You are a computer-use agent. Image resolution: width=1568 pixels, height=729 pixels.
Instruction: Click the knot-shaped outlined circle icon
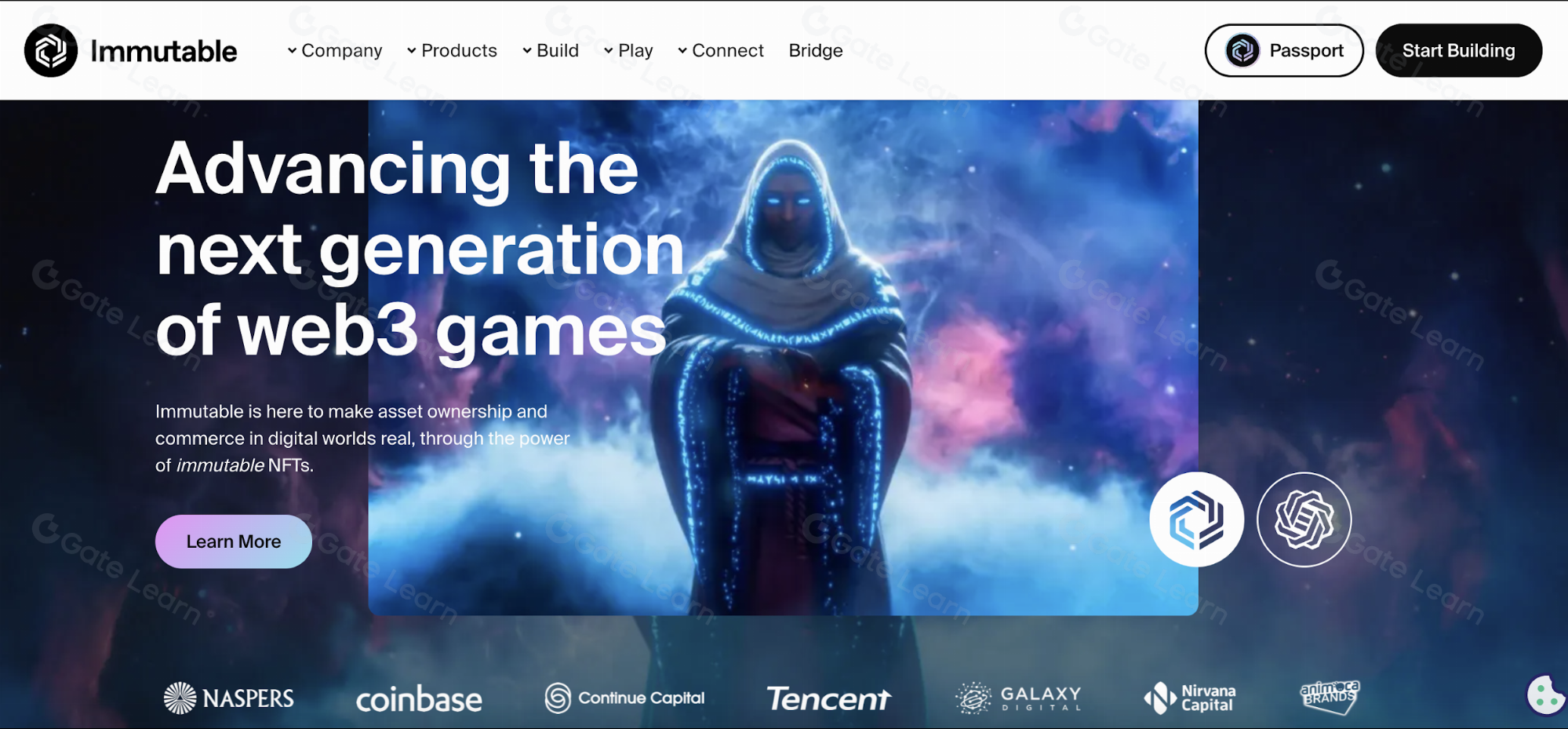[1304, 519]
